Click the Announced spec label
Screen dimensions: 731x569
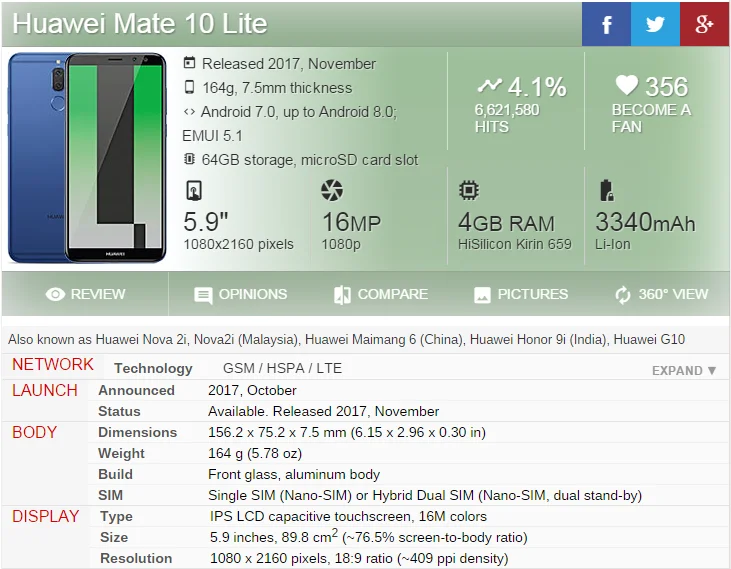(x=136, y=391)
